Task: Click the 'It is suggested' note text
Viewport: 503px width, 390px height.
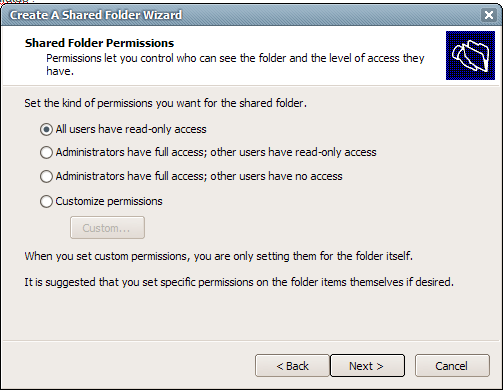Action: pos(239,282)
